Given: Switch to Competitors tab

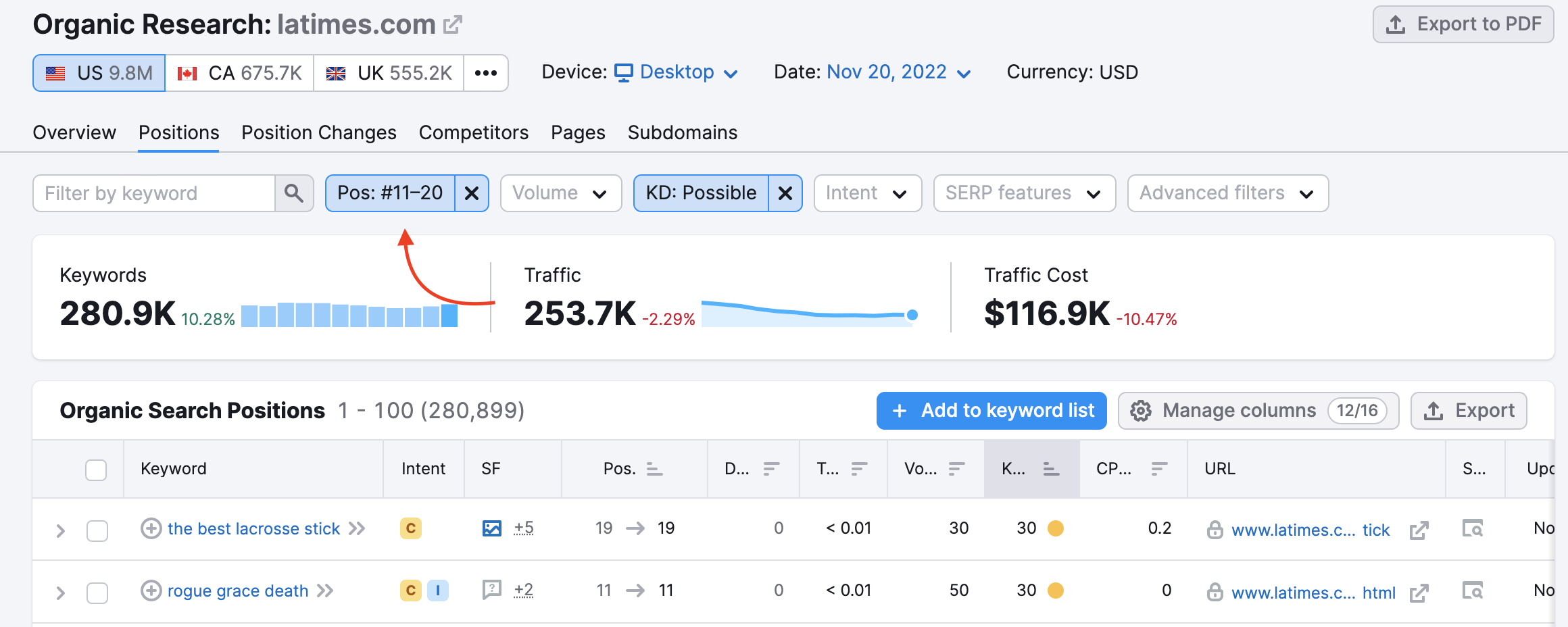Looking at the screenshot, I should [474, 132].
